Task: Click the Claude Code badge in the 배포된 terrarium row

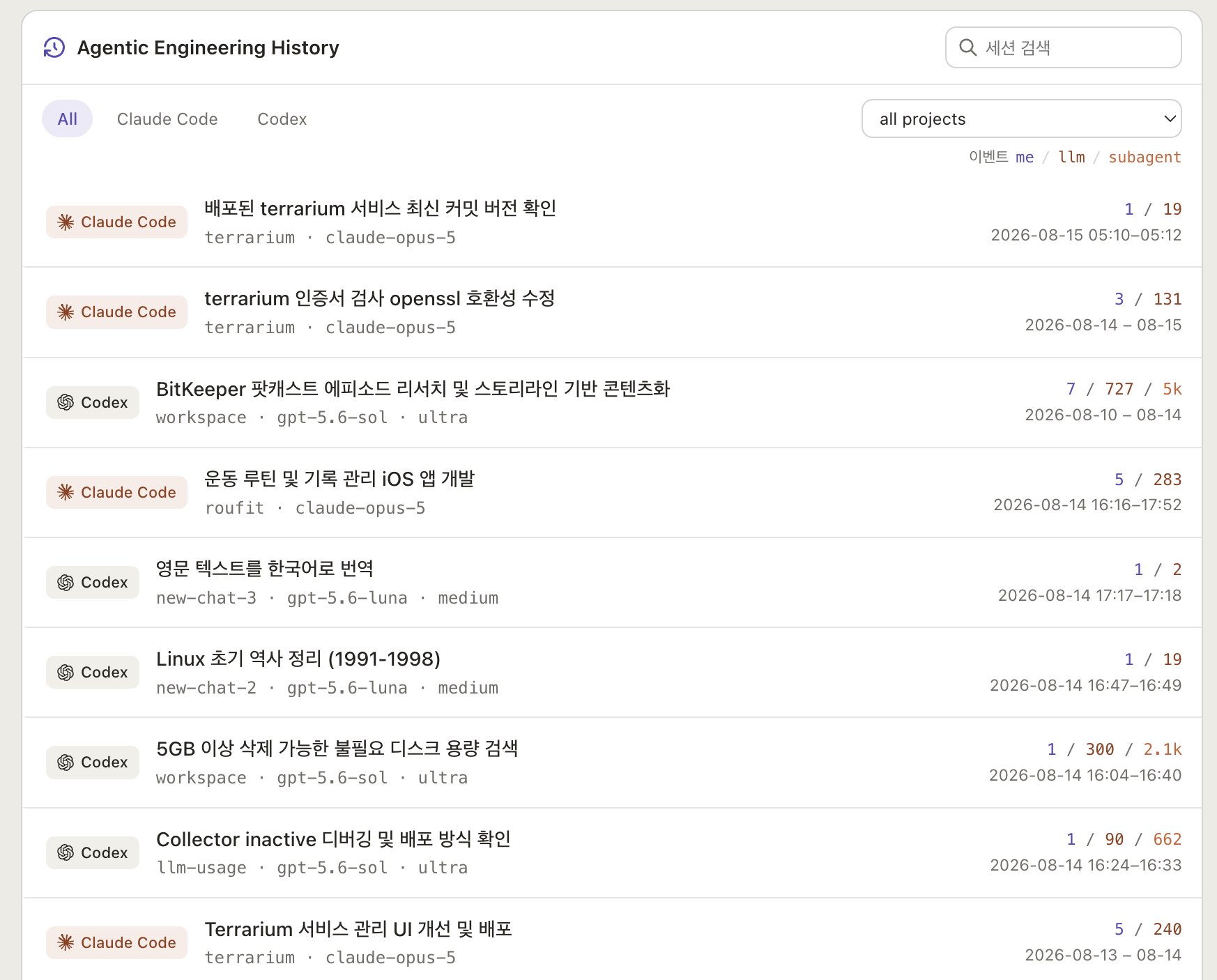Action: click(116, 222)
